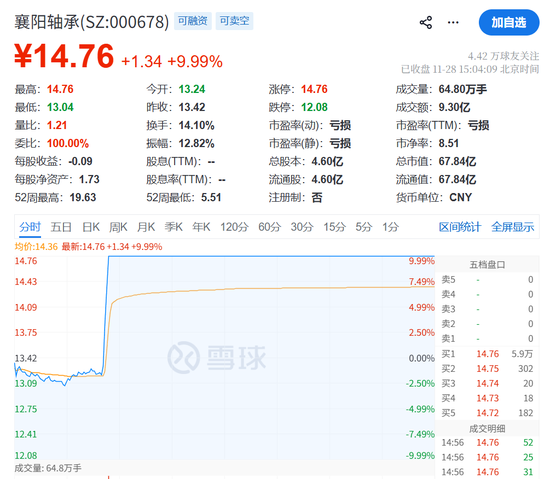The height and width of the screenshot is (479, 550).
Task: Click the 总市值 value 67.84亿
Action: [457, 161]
